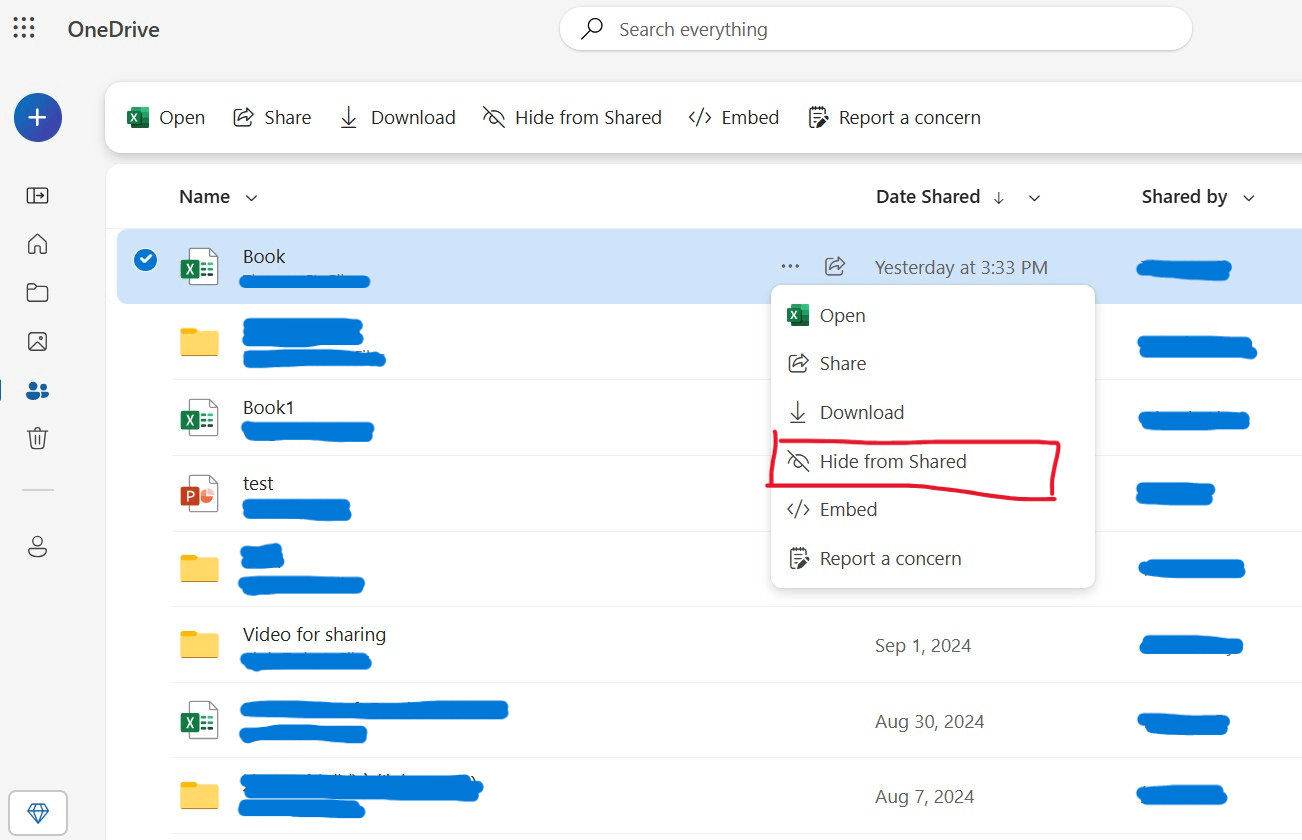Viewport: 1302px width, 840px height.
Task: Click Report a concern in the toolbar
Action: click(893, 117)
